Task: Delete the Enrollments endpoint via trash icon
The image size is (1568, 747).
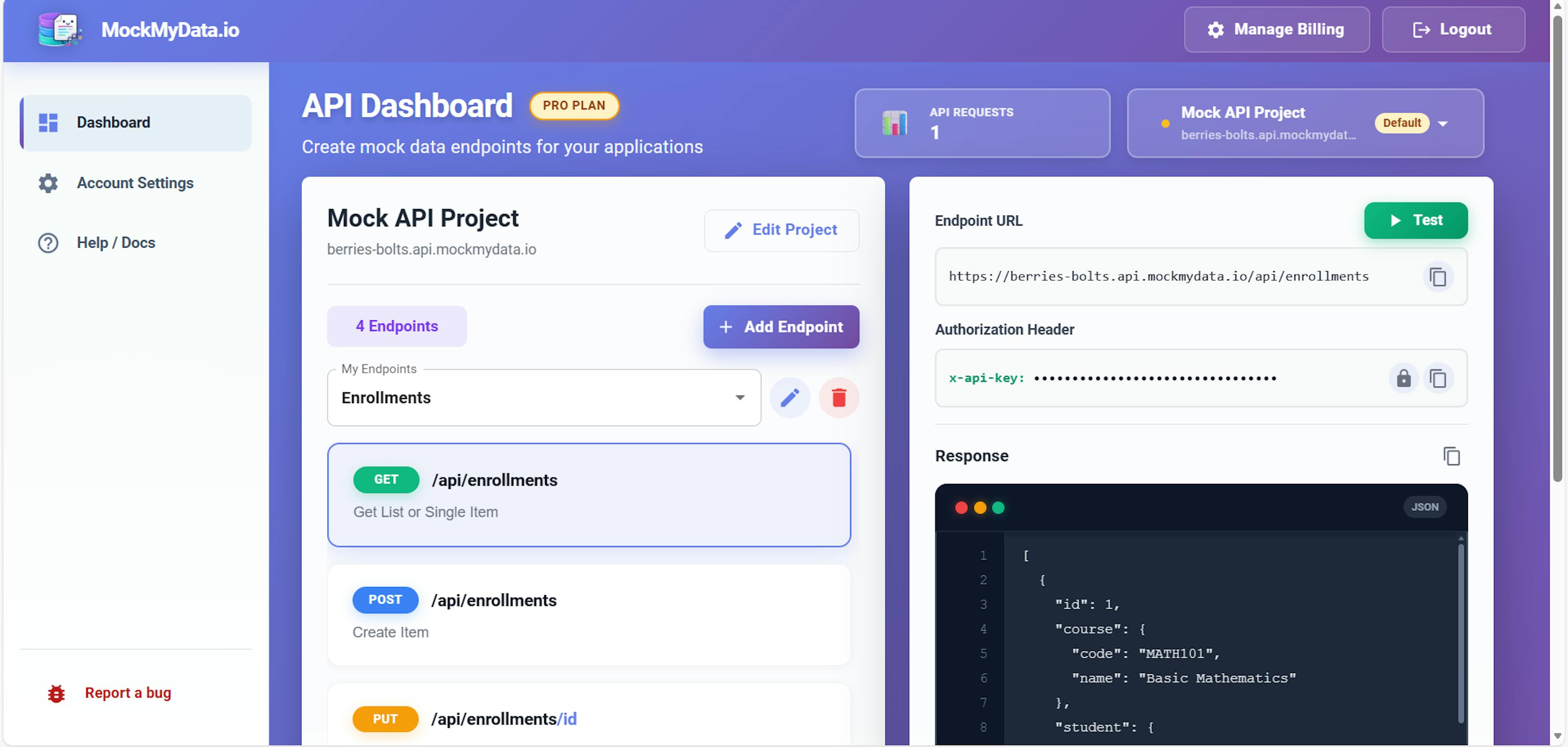Action: click(x=839, y=397)
